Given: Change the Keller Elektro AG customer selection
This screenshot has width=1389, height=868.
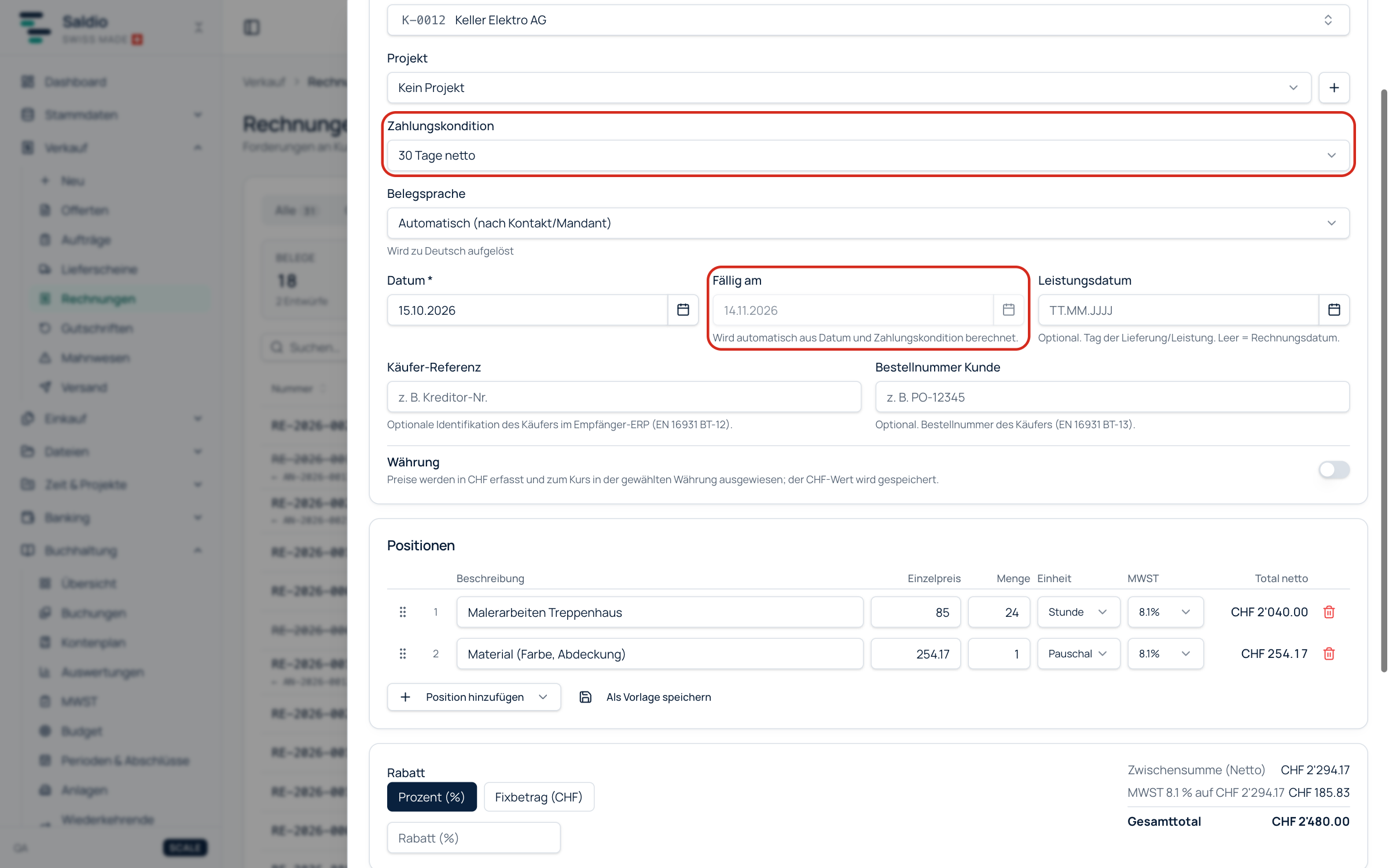Looking at the screenshot, I should pos(868,20).
